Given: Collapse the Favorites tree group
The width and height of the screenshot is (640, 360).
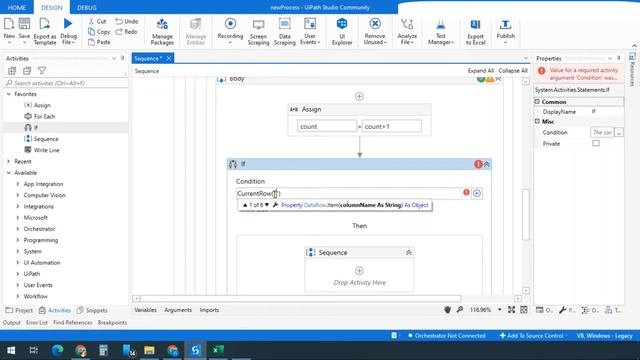Looking at the screenshot, I should [x=9, y=94].
